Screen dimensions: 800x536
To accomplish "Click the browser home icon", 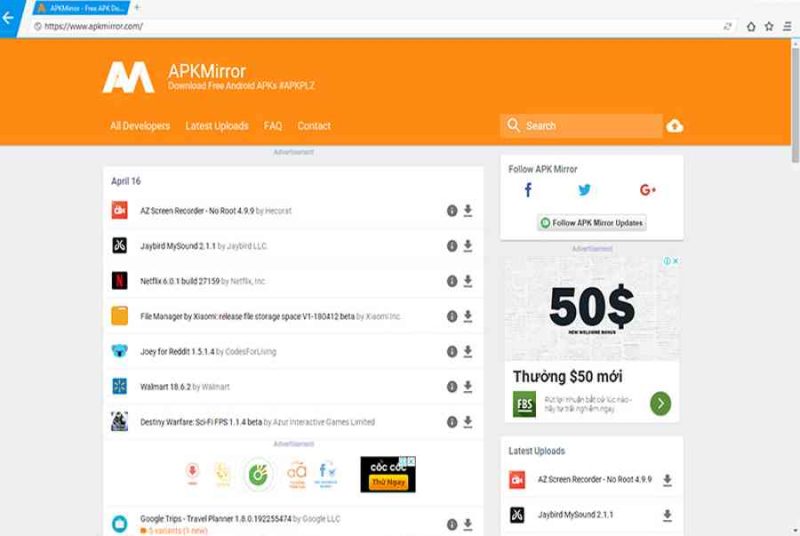I will point(751,27).
